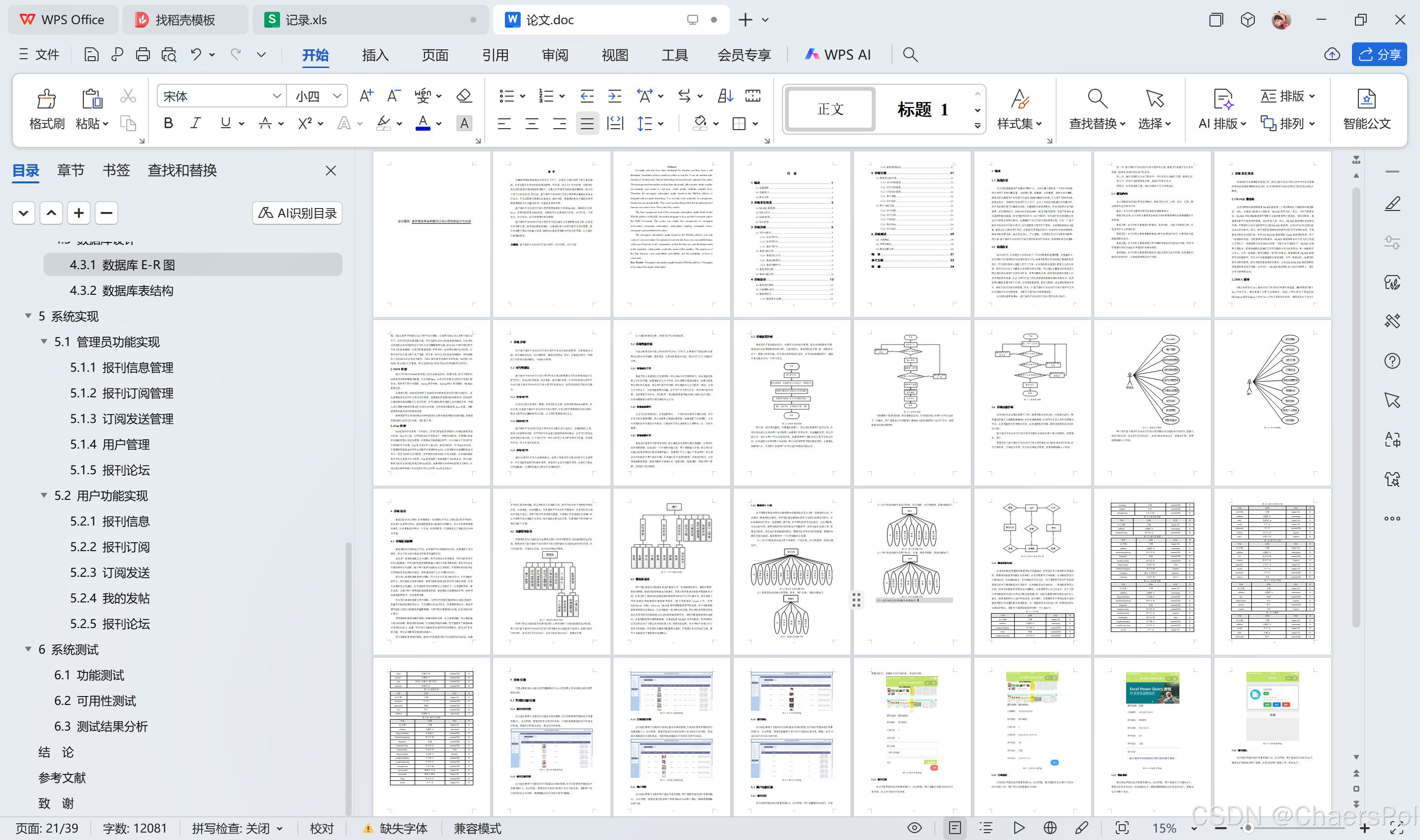Collapse the '5.2 用户功能实现' node
This screenshot has height=840, width=1420.
43,495
